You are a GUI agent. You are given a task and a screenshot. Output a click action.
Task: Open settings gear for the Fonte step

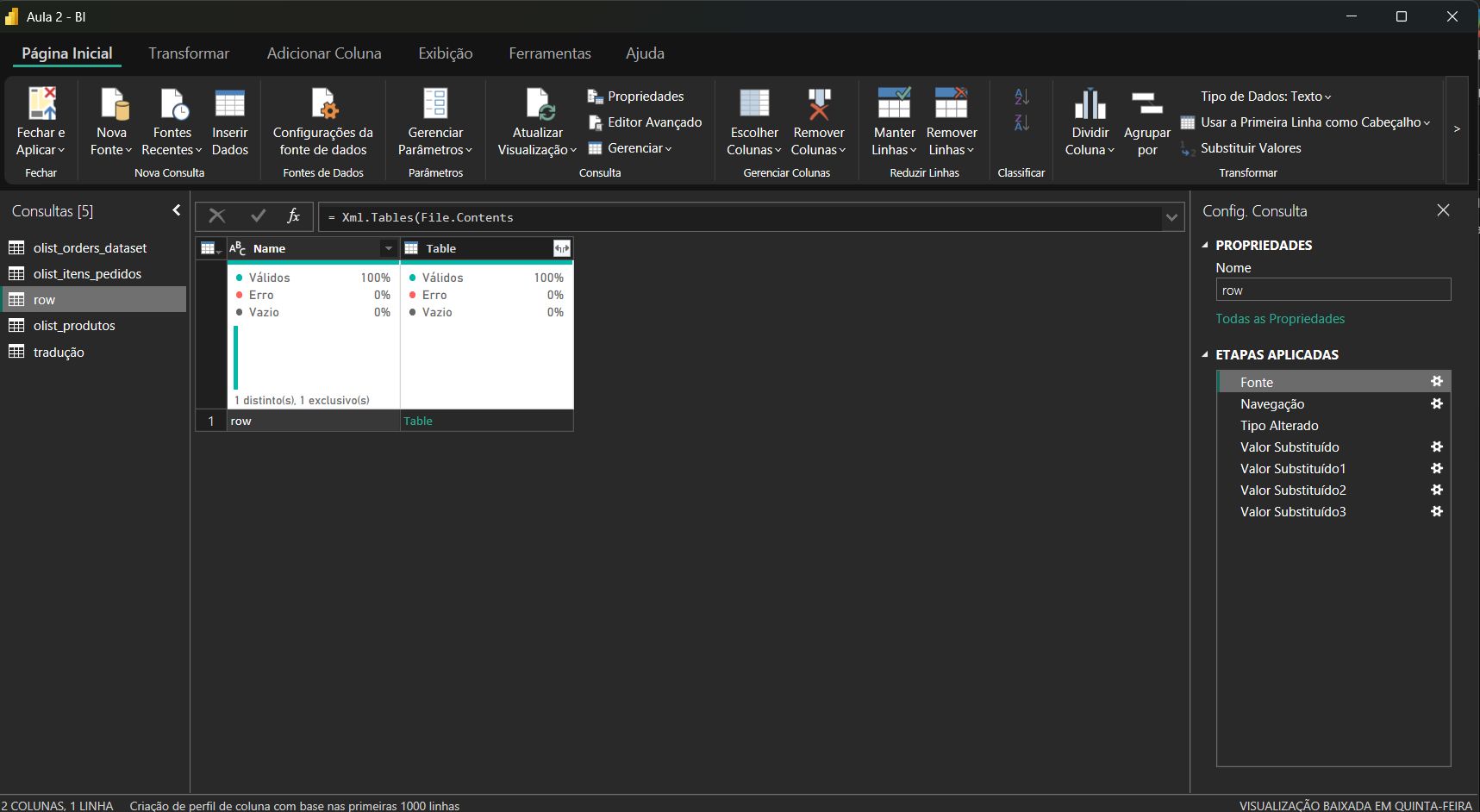click(x=1437, y=381)
